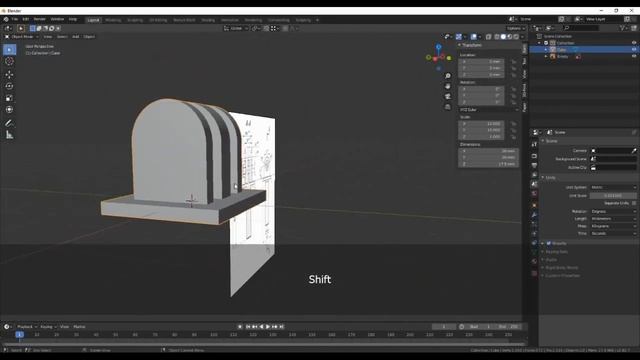The width and height of the screenshot is (640, 360).
Task: Select the Cursor tool
Action: (9, 61)
